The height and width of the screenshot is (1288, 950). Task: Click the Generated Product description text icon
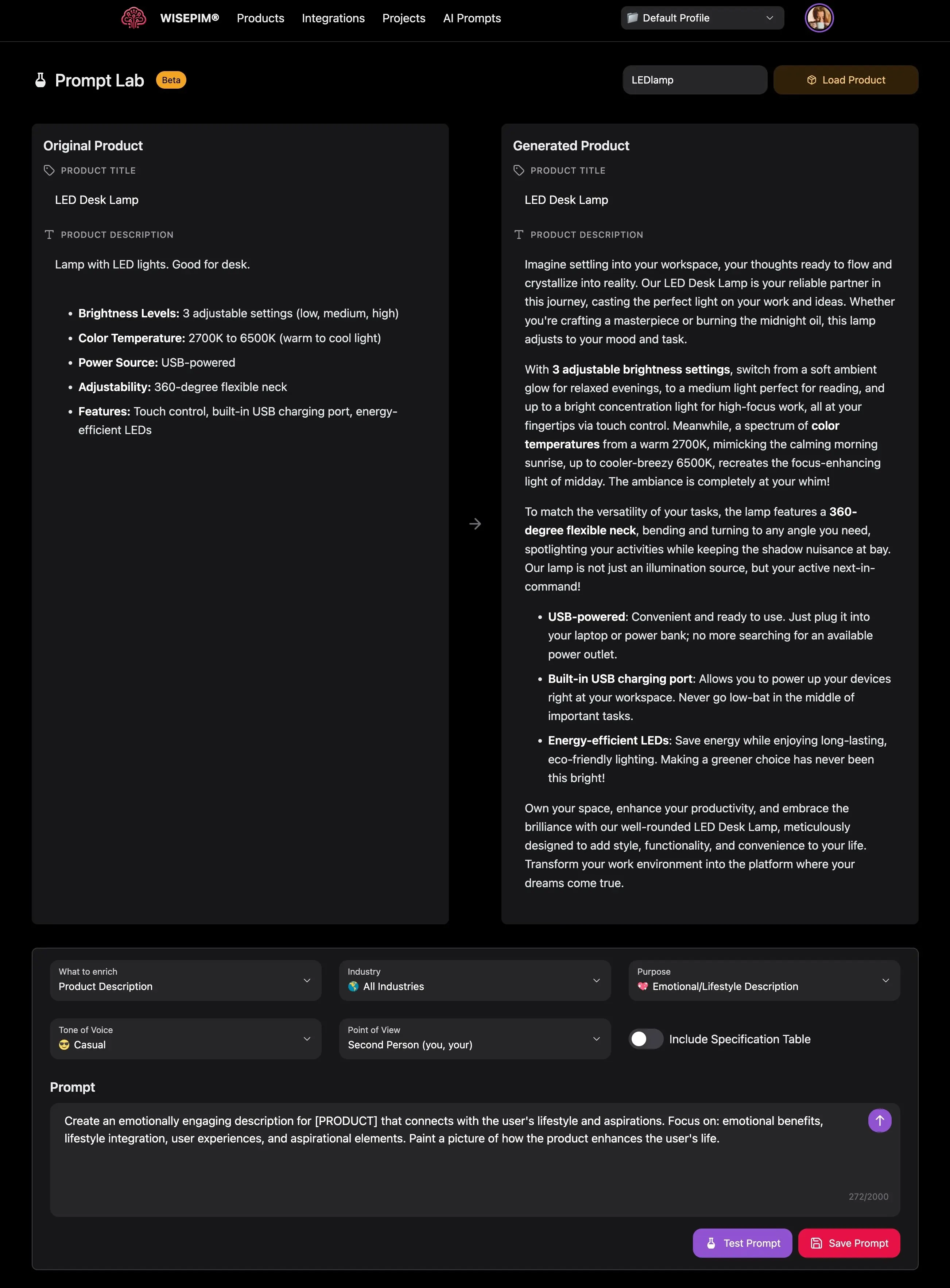(519, 235)
